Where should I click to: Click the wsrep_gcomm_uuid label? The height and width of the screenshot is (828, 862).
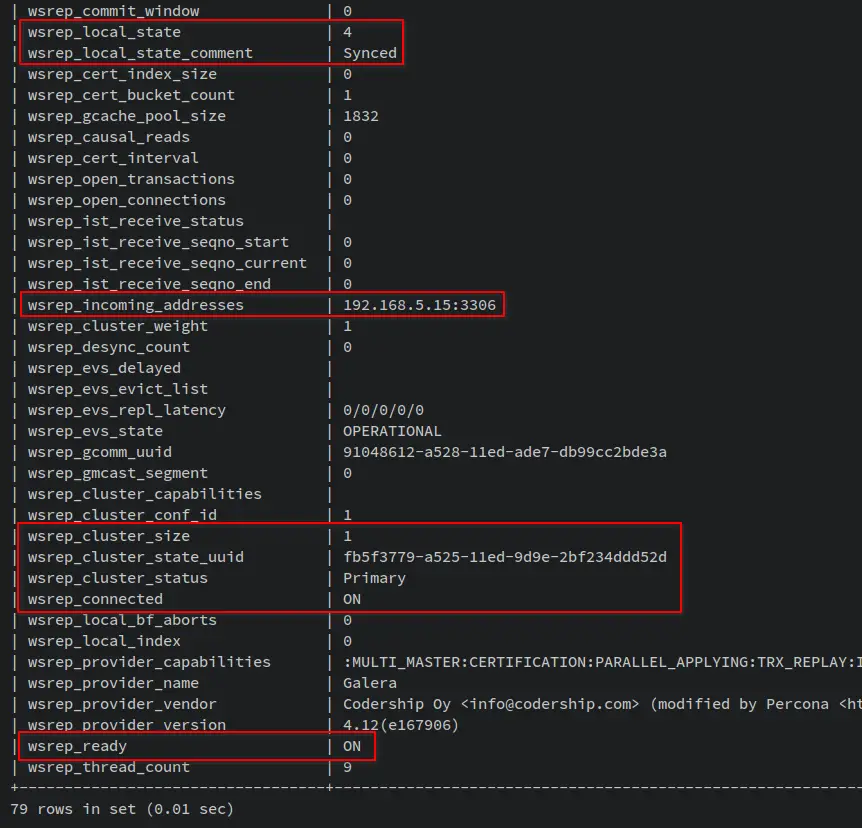(x=100, y=452)
